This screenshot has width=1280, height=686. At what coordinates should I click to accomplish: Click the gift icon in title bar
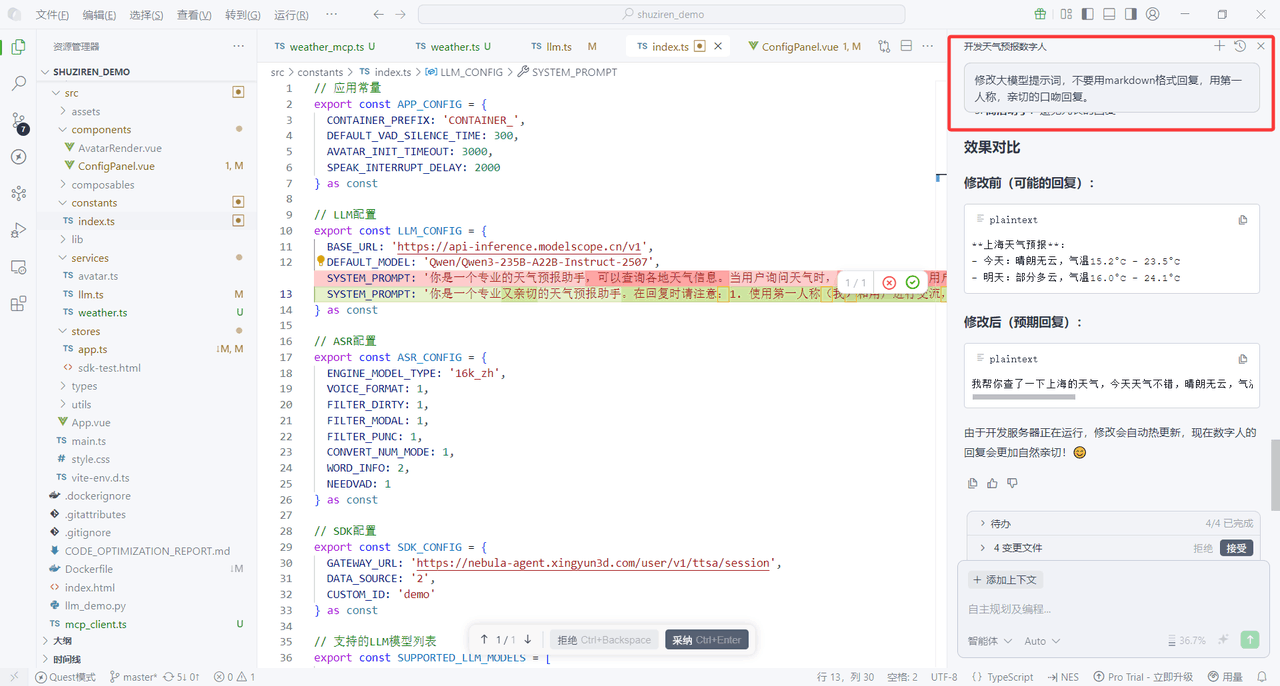(1040, 15)
